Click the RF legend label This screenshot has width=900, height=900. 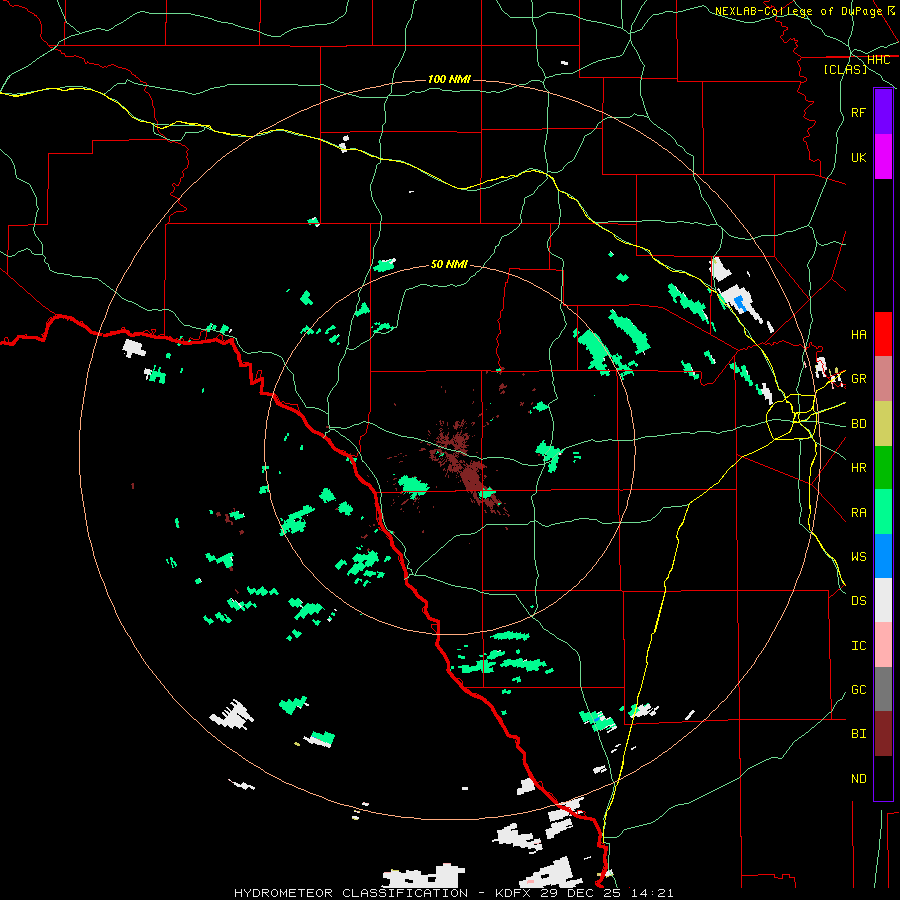858,112
